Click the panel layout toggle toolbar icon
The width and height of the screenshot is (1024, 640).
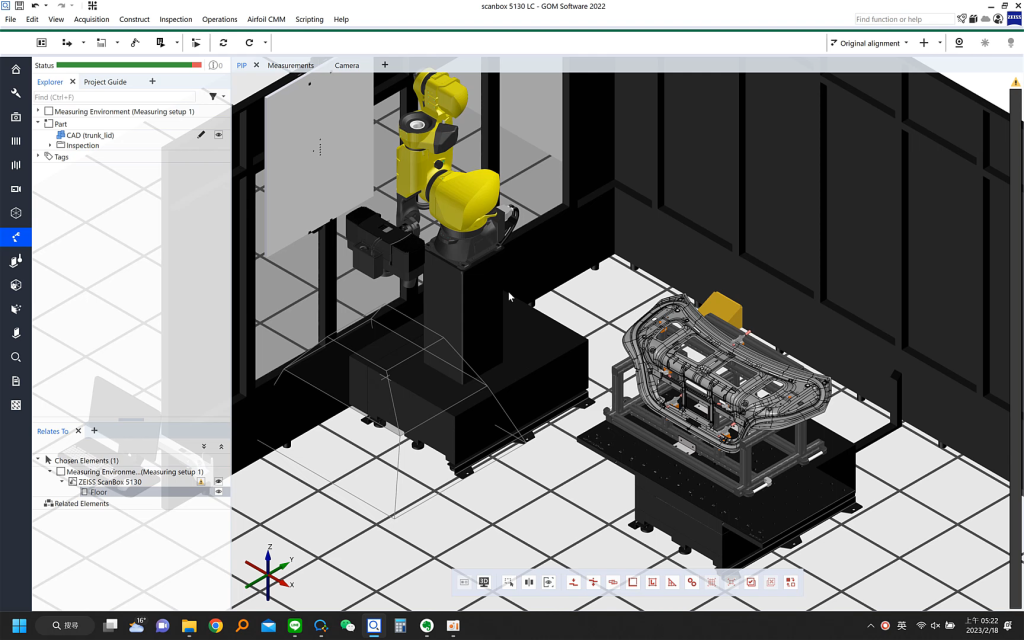click(x=41, y=42)
